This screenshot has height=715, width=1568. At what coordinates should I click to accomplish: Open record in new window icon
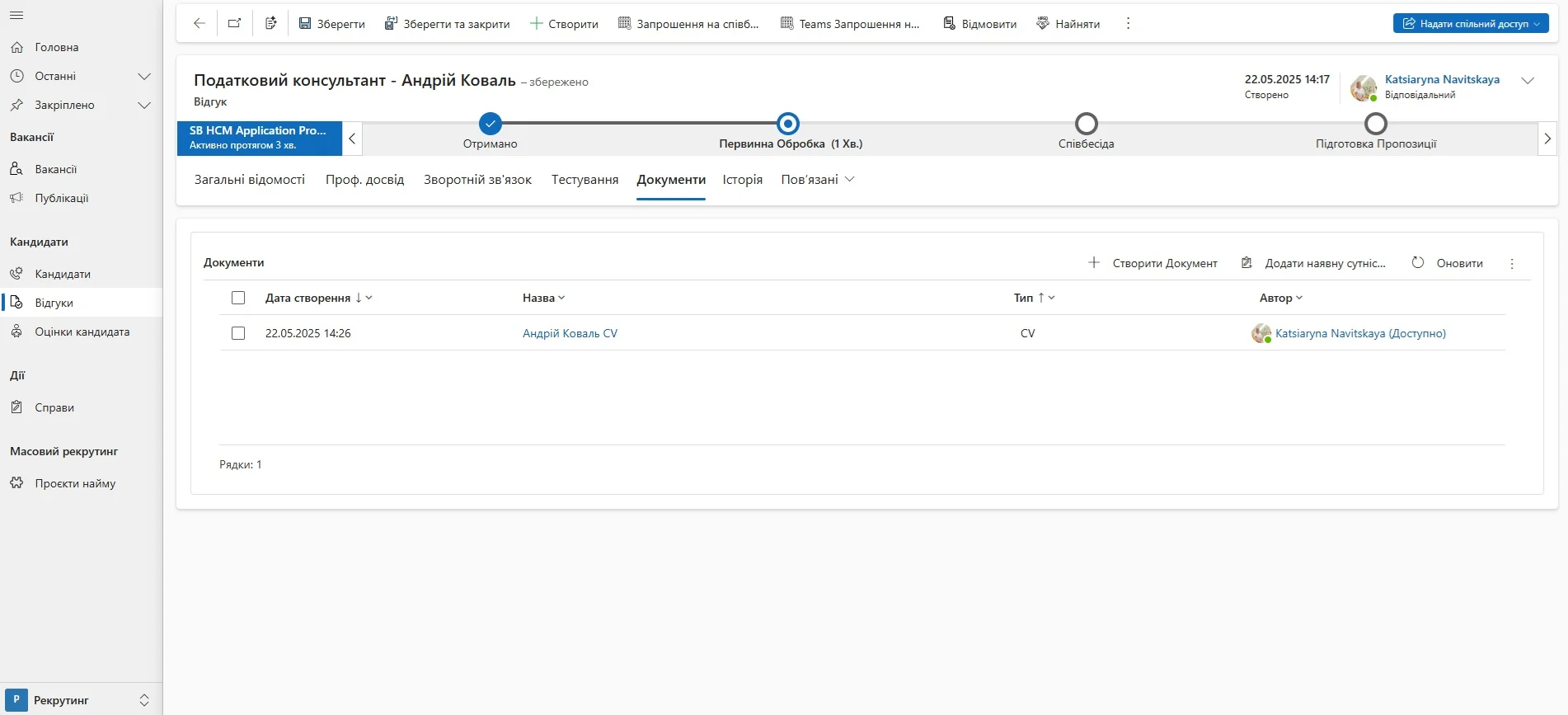point(235,23)
